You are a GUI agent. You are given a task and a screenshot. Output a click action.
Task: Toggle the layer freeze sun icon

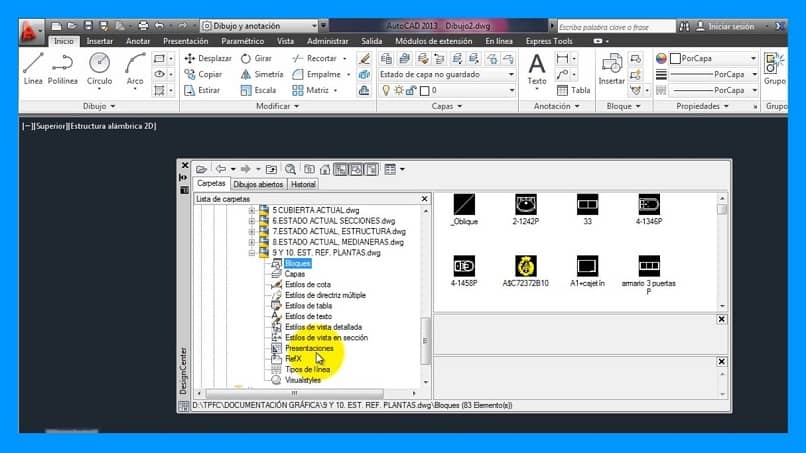[x=399, y=90]
